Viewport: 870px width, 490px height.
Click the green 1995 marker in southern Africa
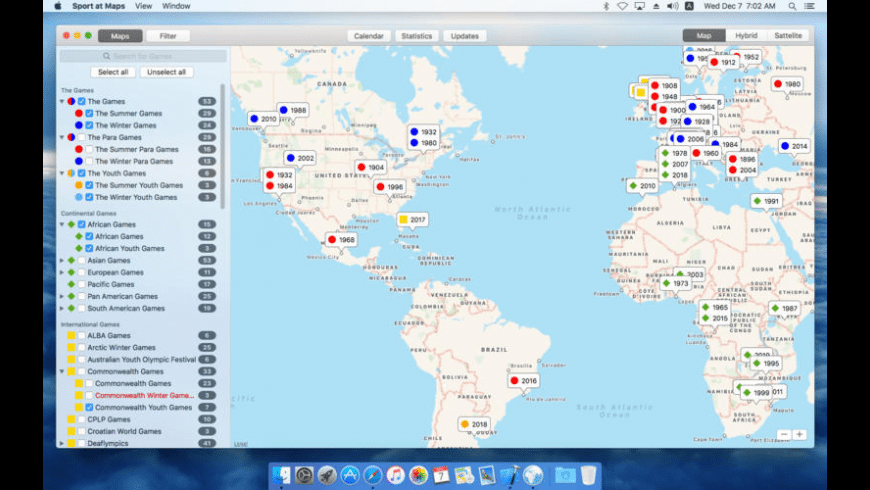tap(766, 363)
